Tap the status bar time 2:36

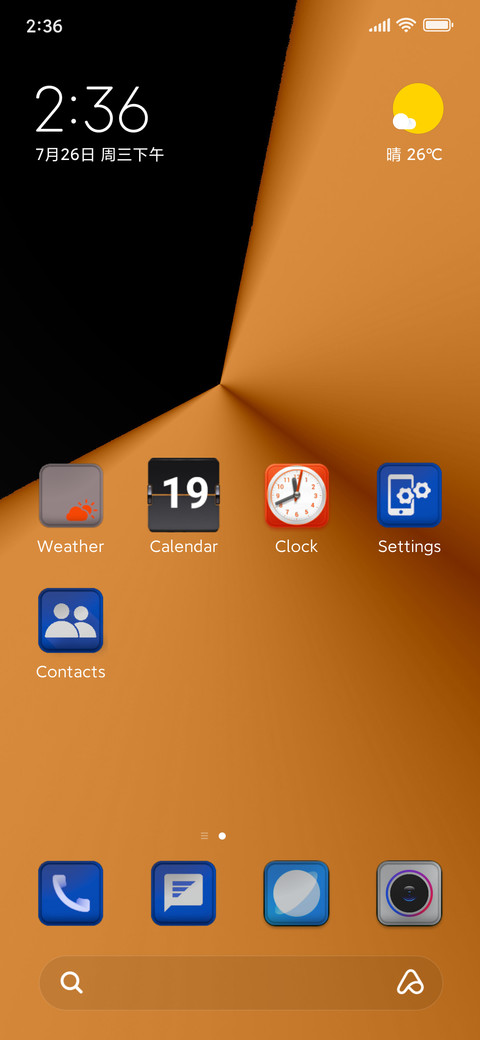(44, 26)
